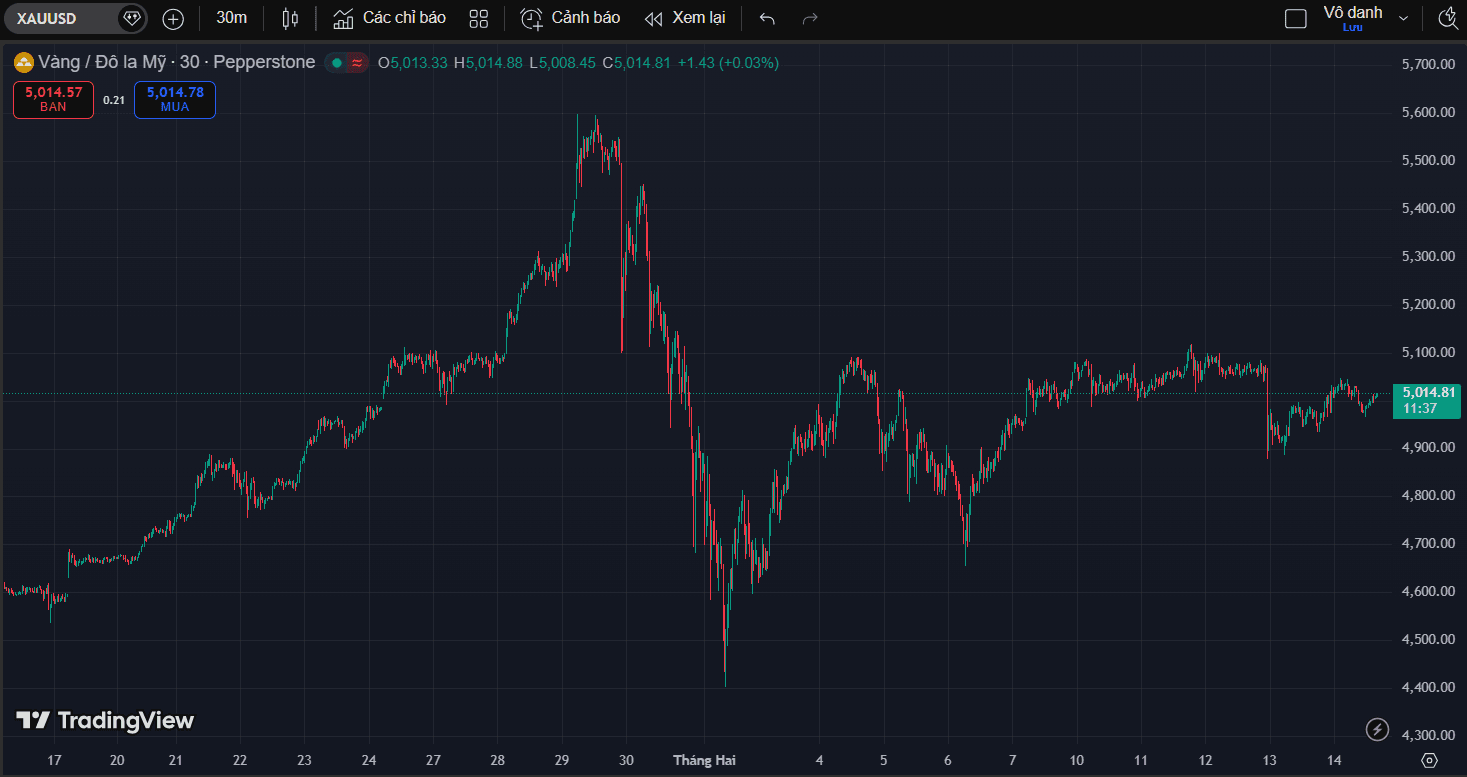Click the undo arrow
This screenshot has width=1467, height=777.
(x=767, y=18)
